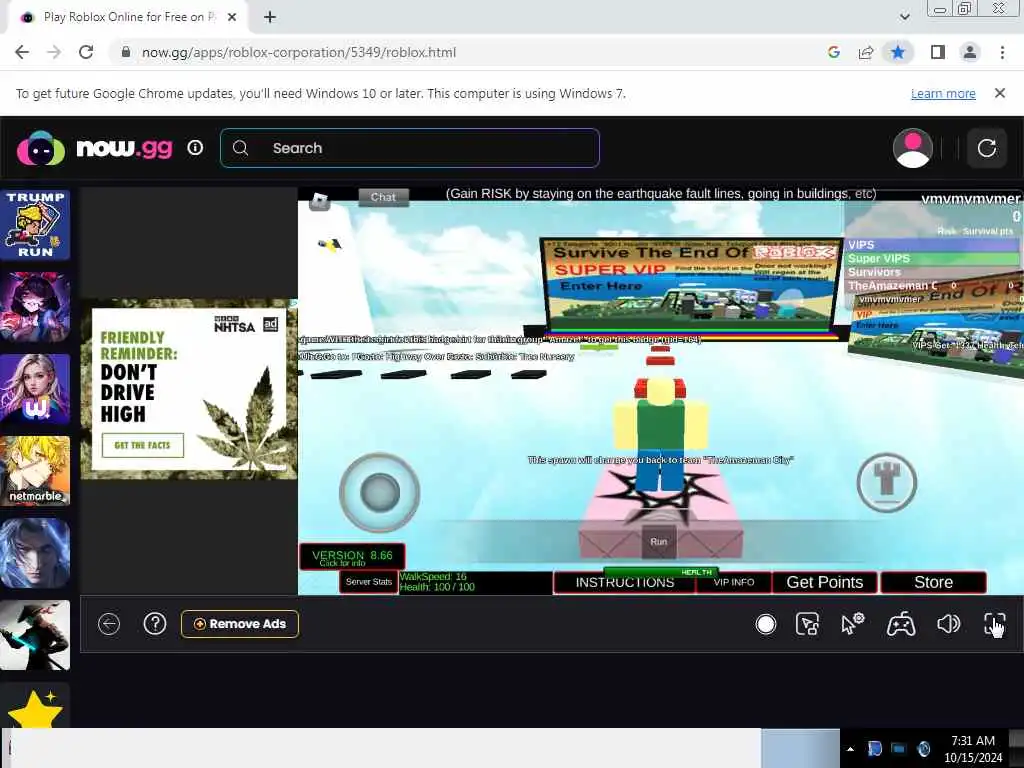Image resolution: width=1024 pixels, height=768 pixels.
Task: Click the Run button in game
Action: click(658, 541)
